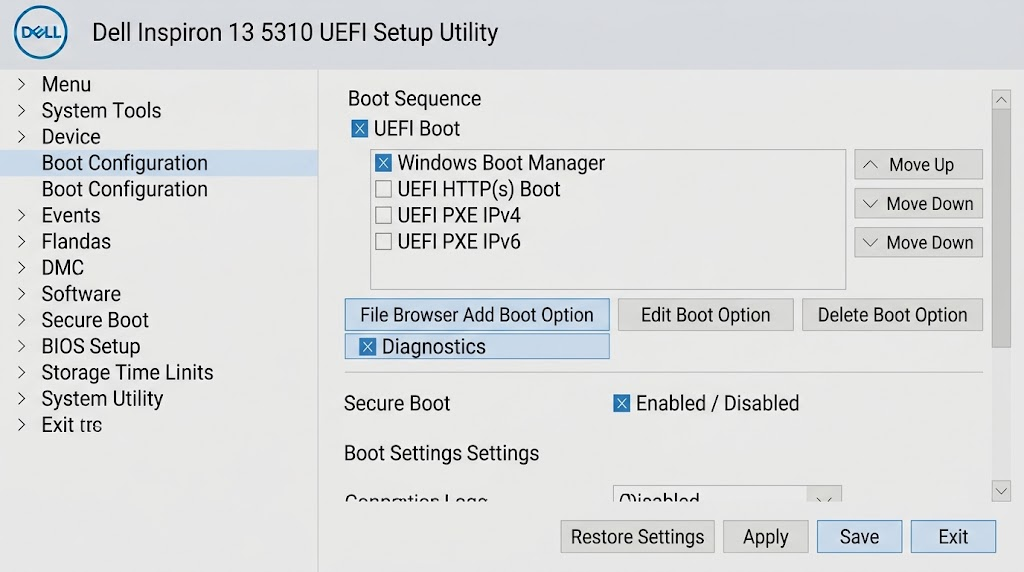Image resolution: width=1024 pixels, height=572 pixels.
Task: Click the Apply button
Action: [x=765, y=537]
